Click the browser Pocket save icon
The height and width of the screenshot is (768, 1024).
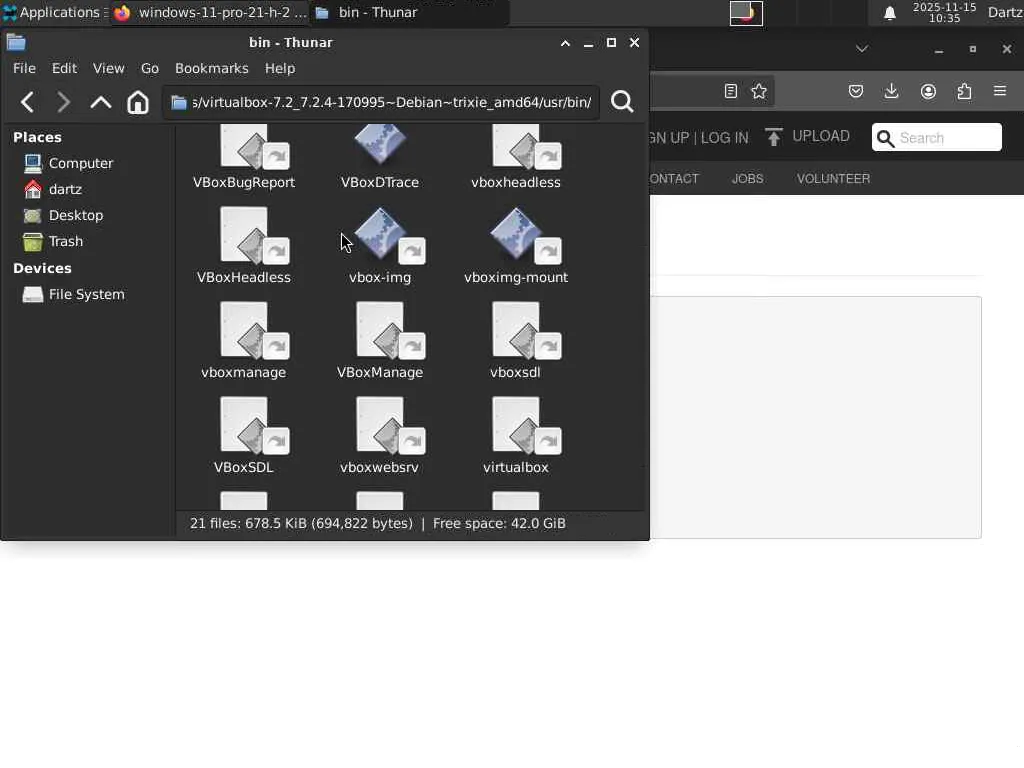coord(856,91)
